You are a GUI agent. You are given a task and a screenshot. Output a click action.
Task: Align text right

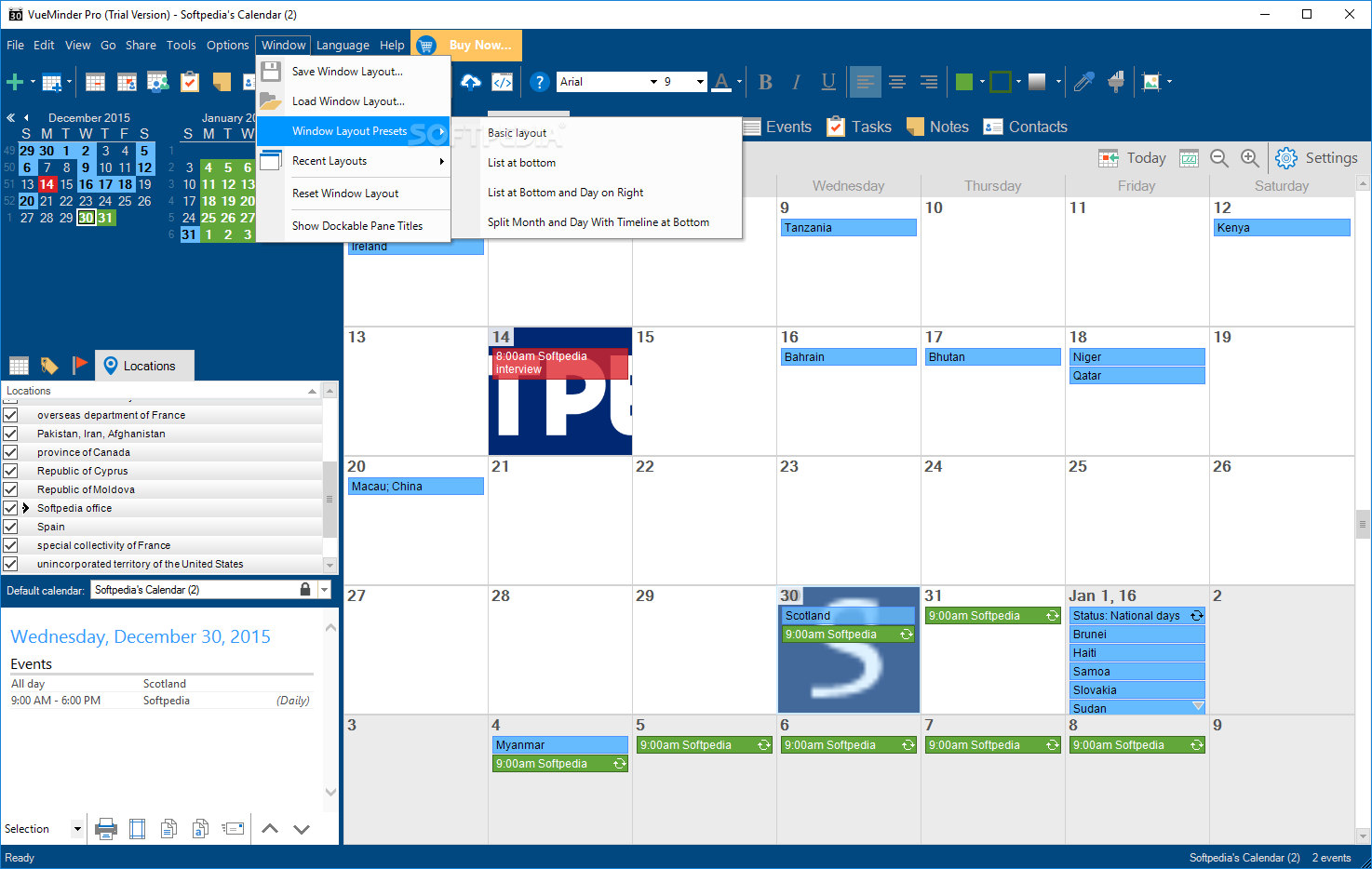click(x=929, y=82)
